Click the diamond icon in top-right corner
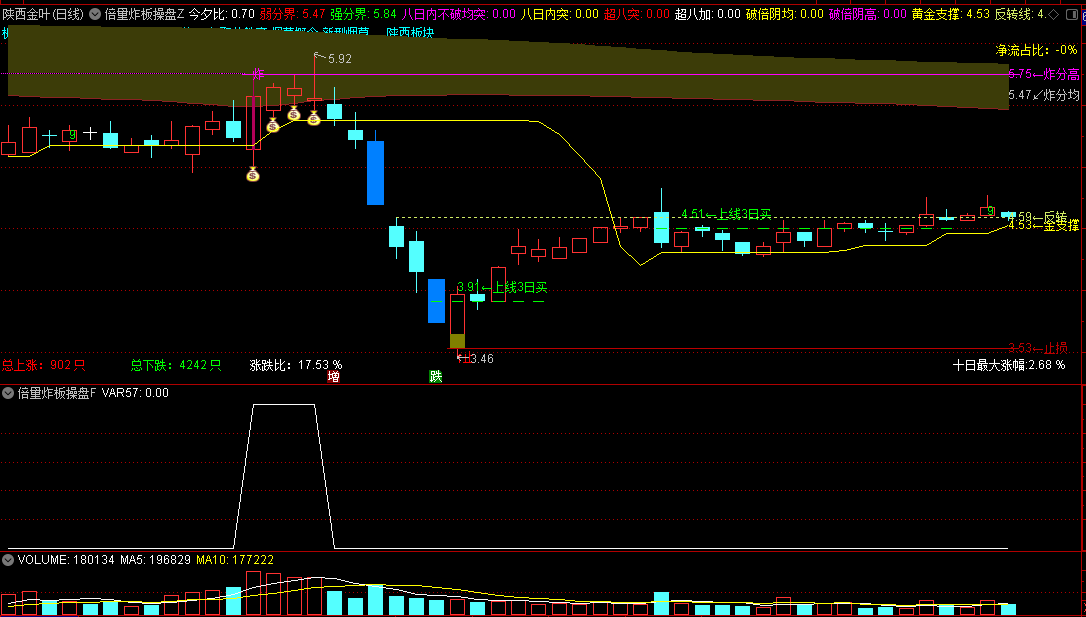Viewport: 1086px width, 617px height. [1053, 14]
